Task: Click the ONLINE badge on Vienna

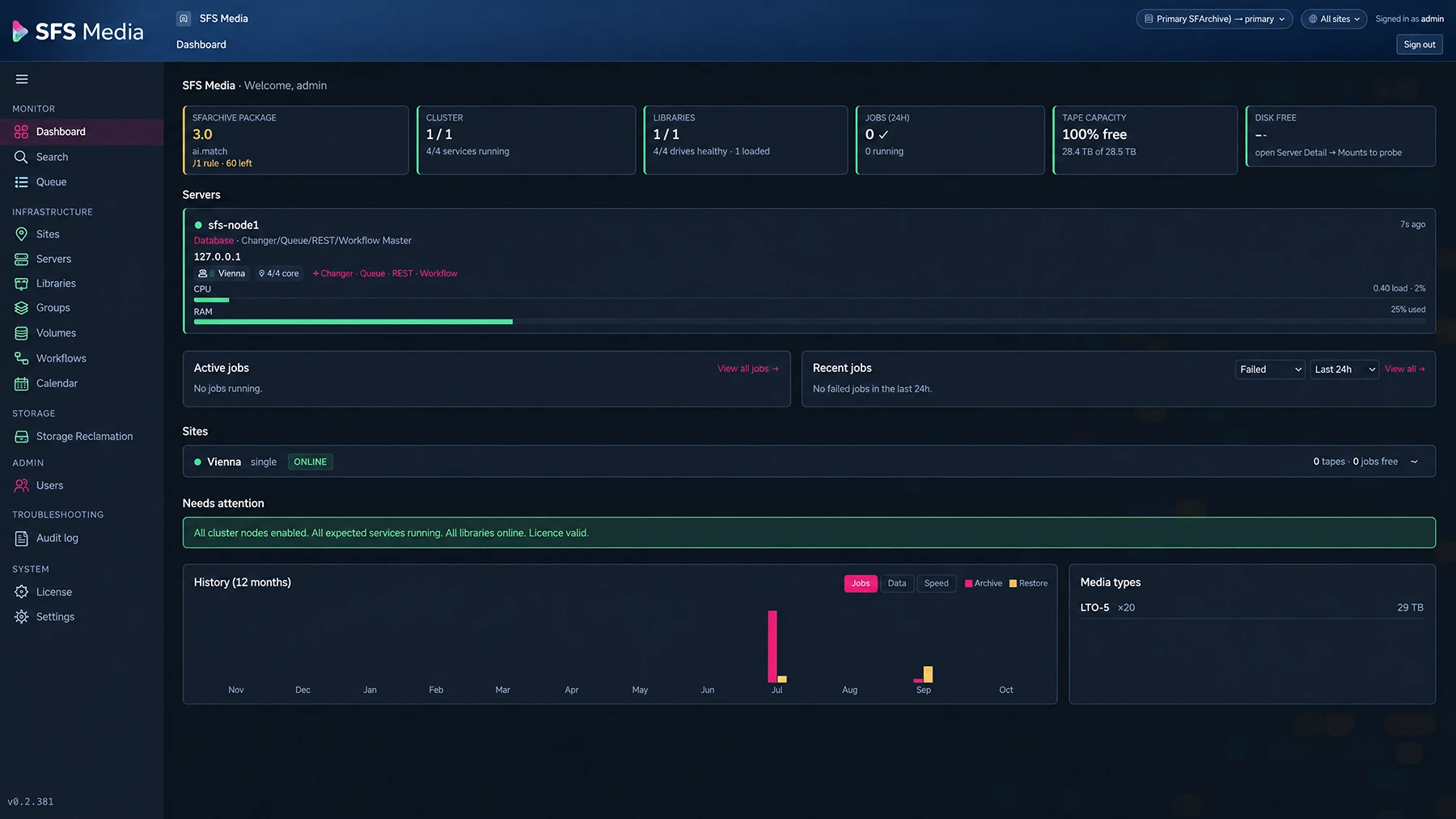Action: coord(311,462)
